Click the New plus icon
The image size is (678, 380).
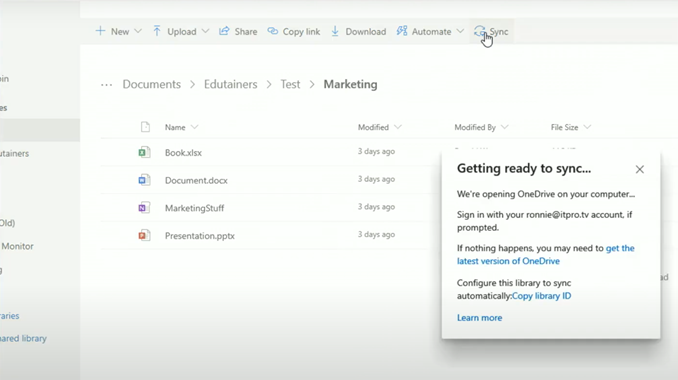[x=100, y=31]
